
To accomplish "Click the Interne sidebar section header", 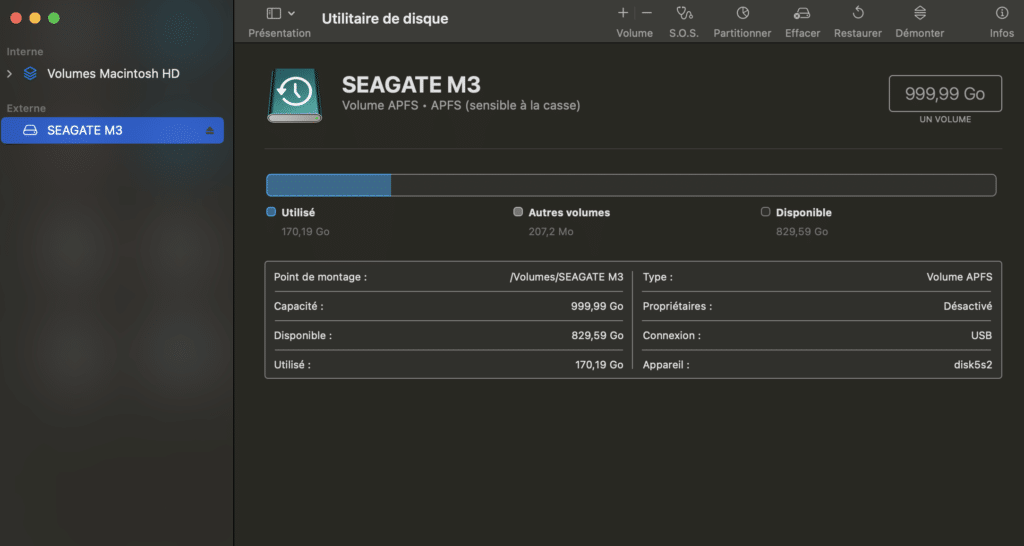I will click(x=25, y=52).
